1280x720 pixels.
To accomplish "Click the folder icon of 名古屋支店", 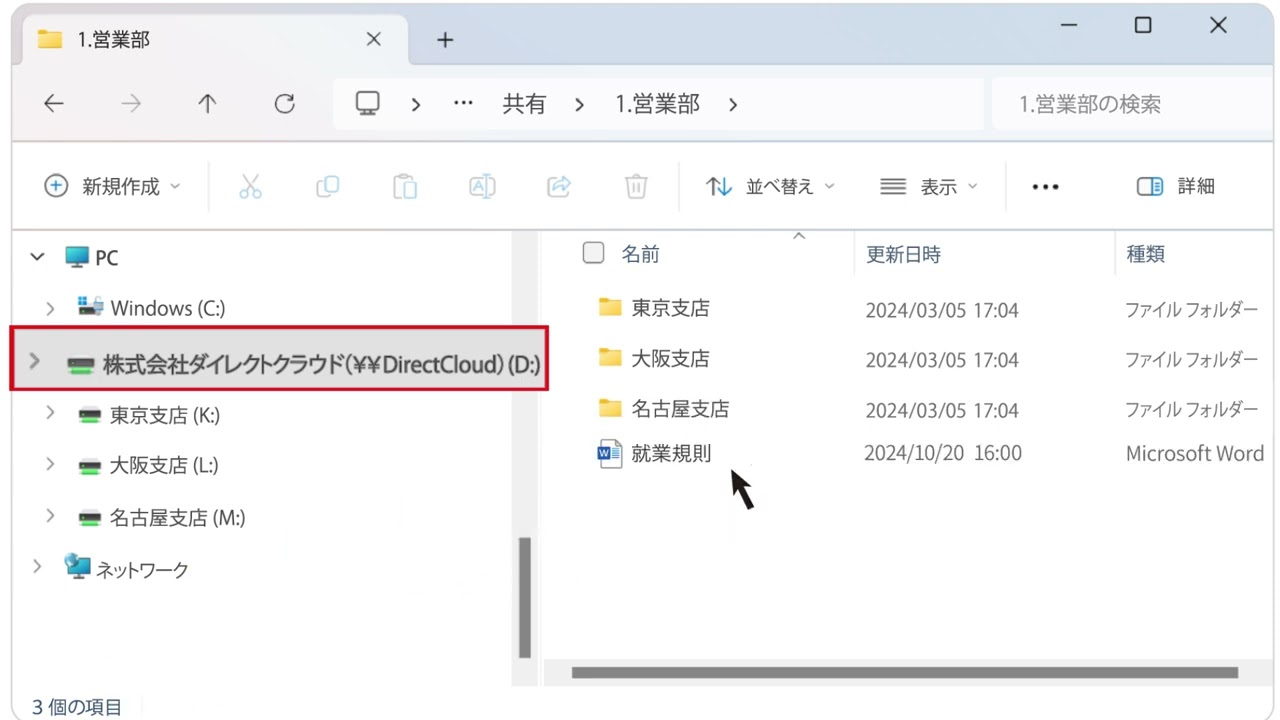I will 610,407.
